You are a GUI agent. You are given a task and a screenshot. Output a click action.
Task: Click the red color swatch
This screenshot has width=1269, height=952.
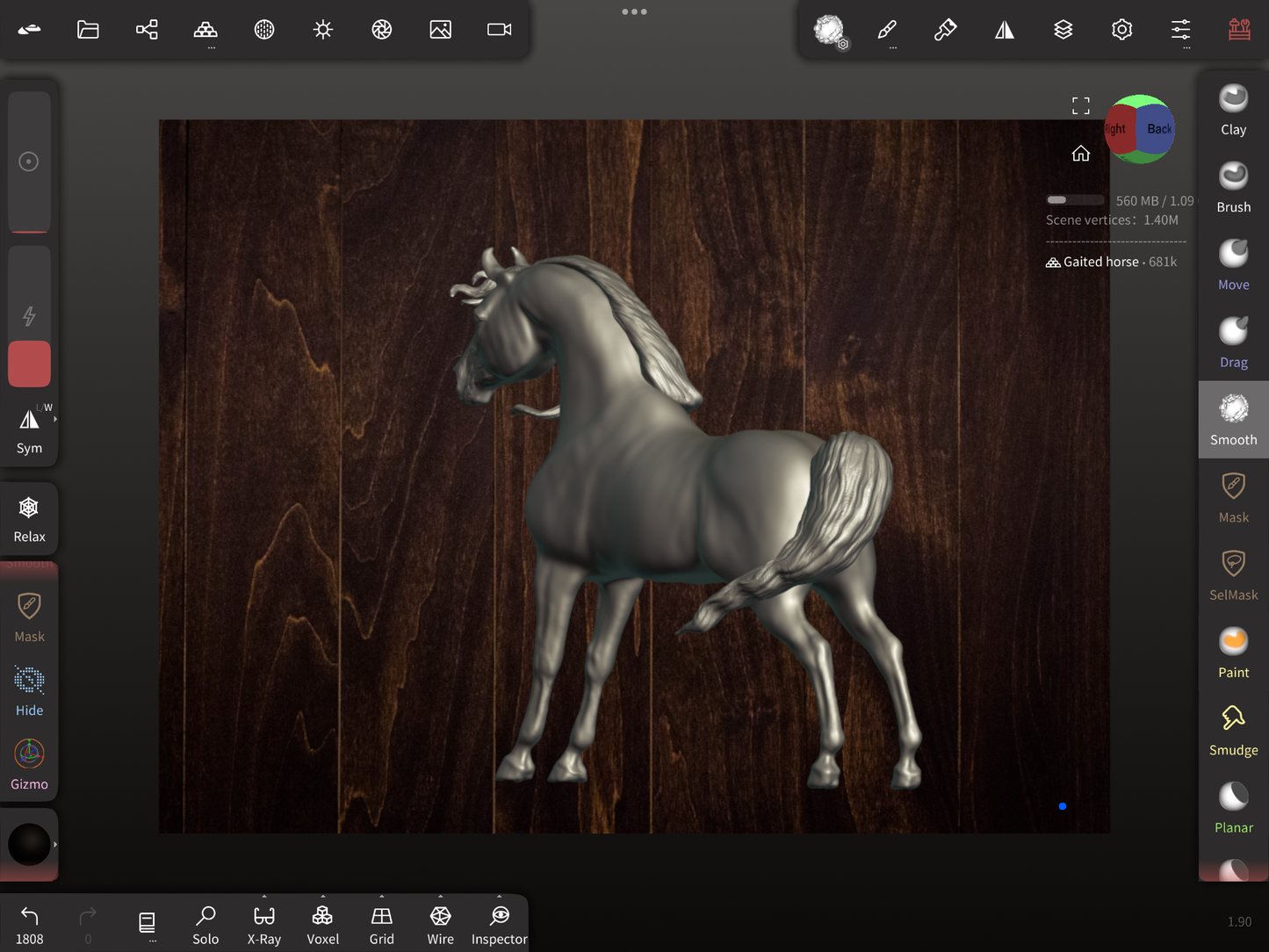click(x=29, y=364)
